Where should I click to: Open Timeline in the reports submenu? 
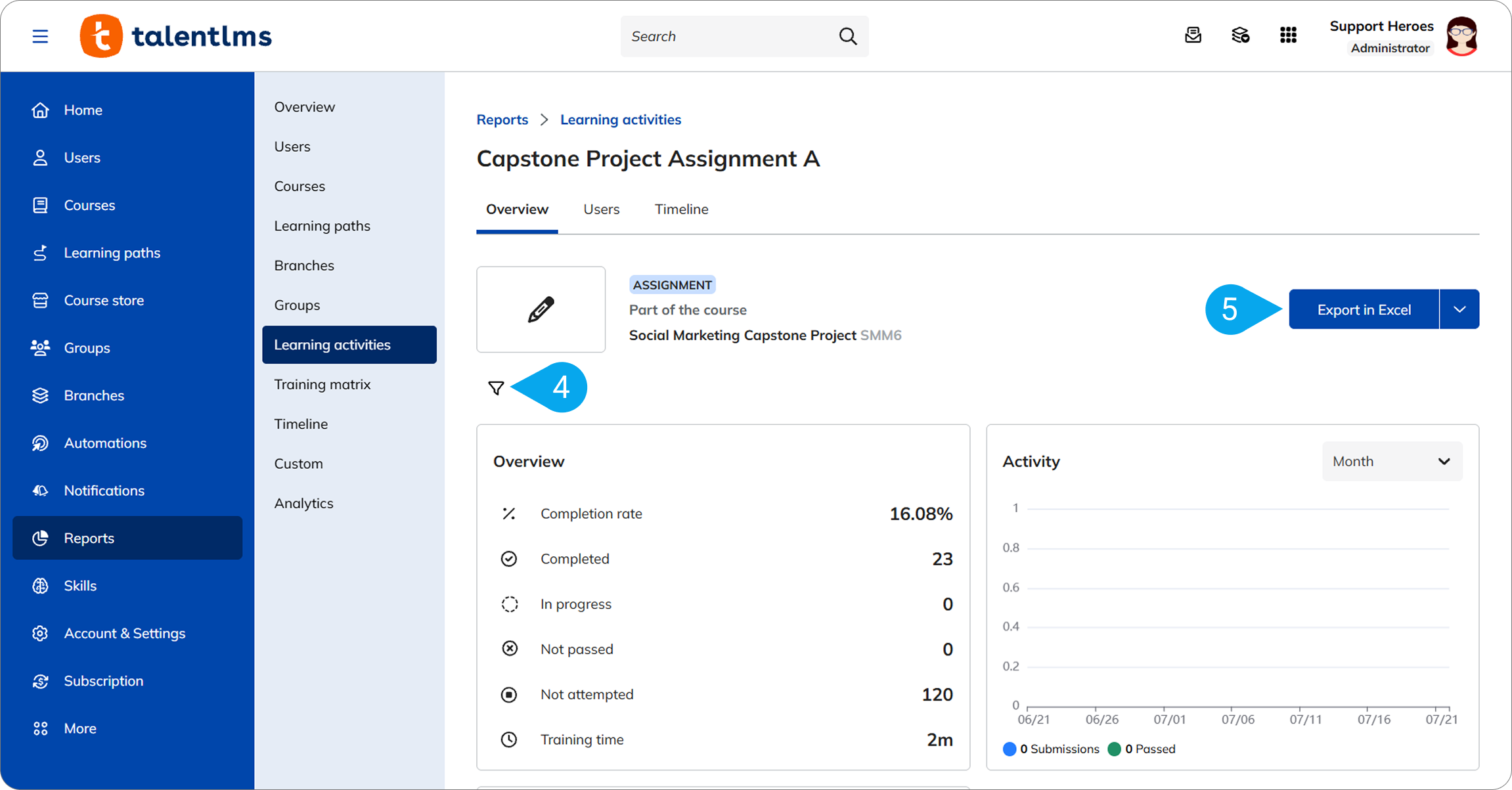pos(301,424)
